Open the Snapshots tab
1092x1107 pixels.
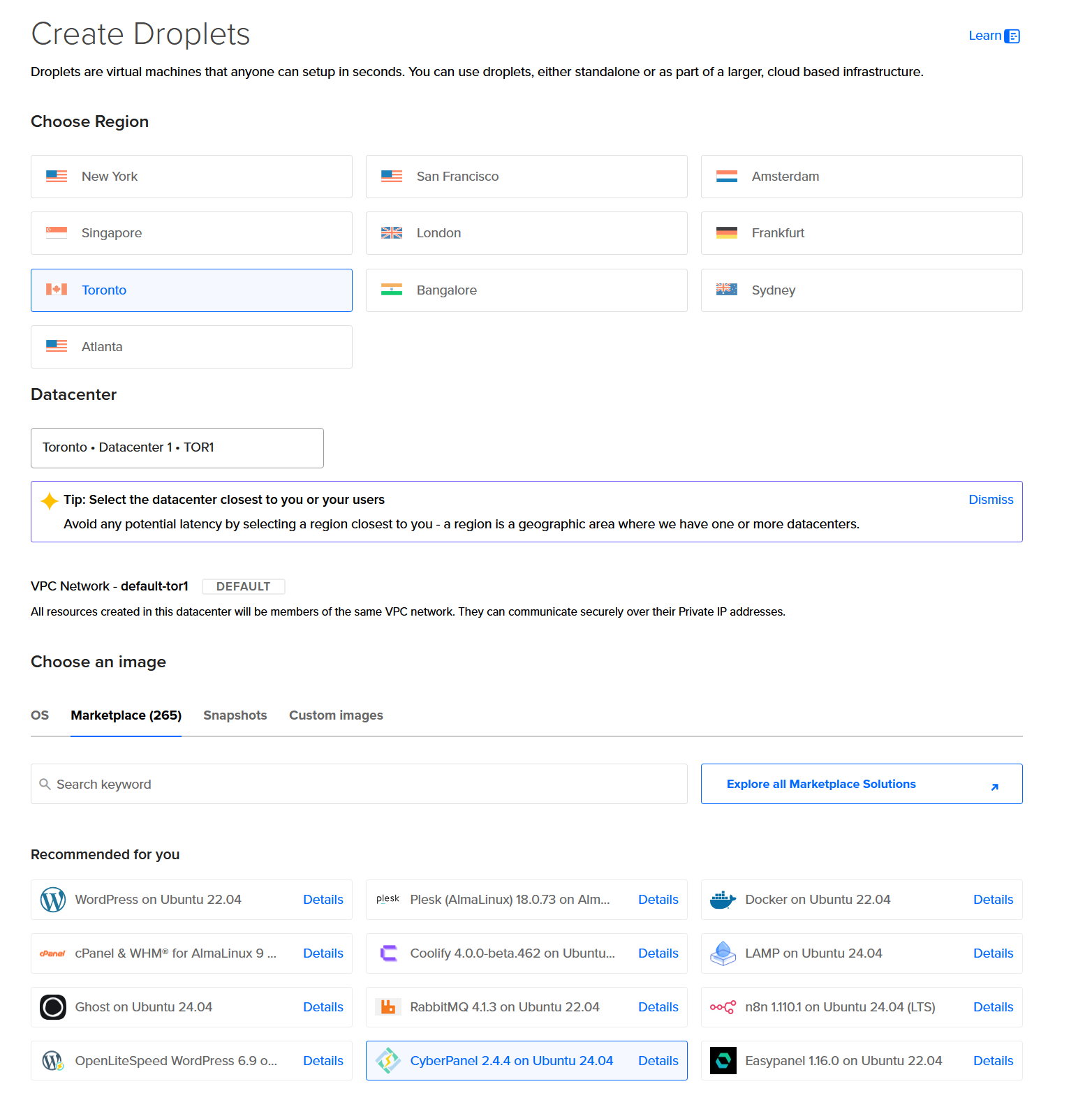(235, 715)
